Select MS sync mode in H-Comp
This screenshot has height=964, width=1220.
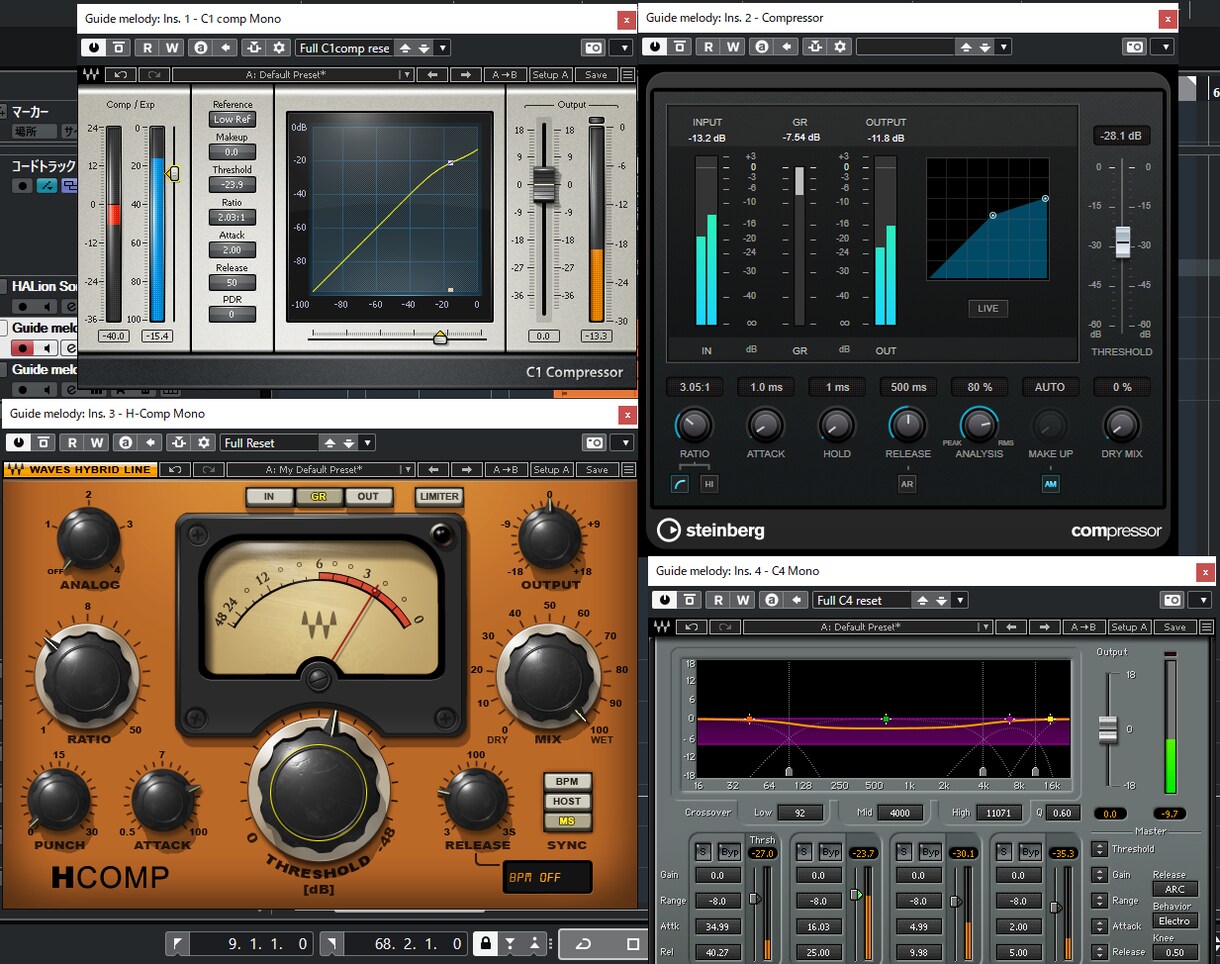pyautogui.click(x=567, y=821)
